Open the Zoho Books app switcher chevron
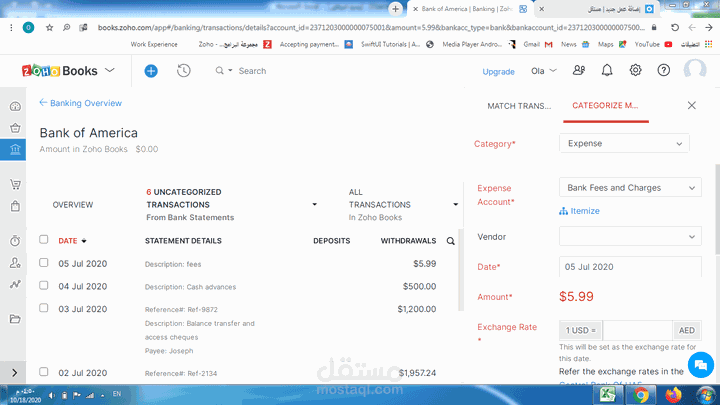Viewport: 720px width, 405px height. pyautogui.click(x=109, y=70)
